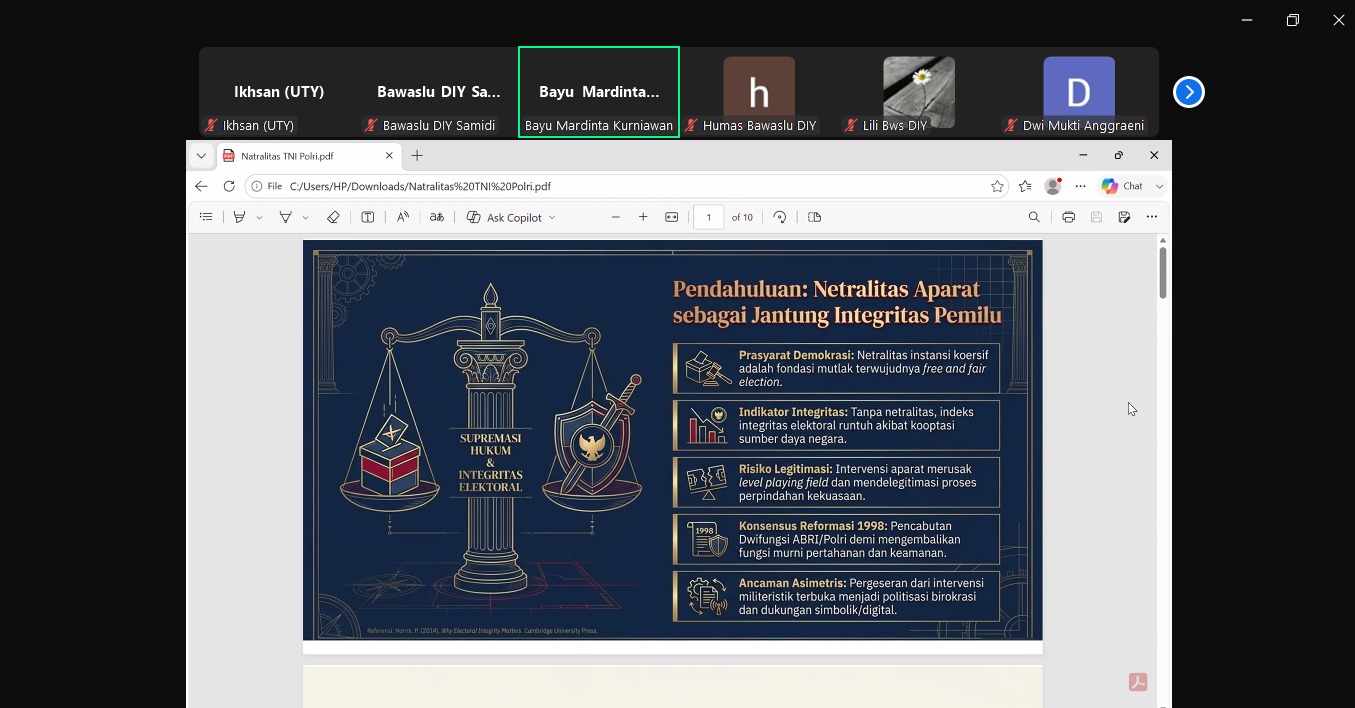Zoom in with the plus icon
The width and height of the screenshot is (1355, 708).
(x=643, y=217)
